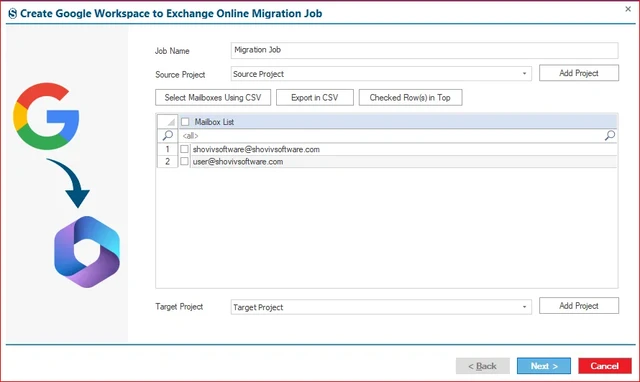Check the user@shovivsoftware.com mailbox checkbox
The image size is (640, 382).
point(184,162)
